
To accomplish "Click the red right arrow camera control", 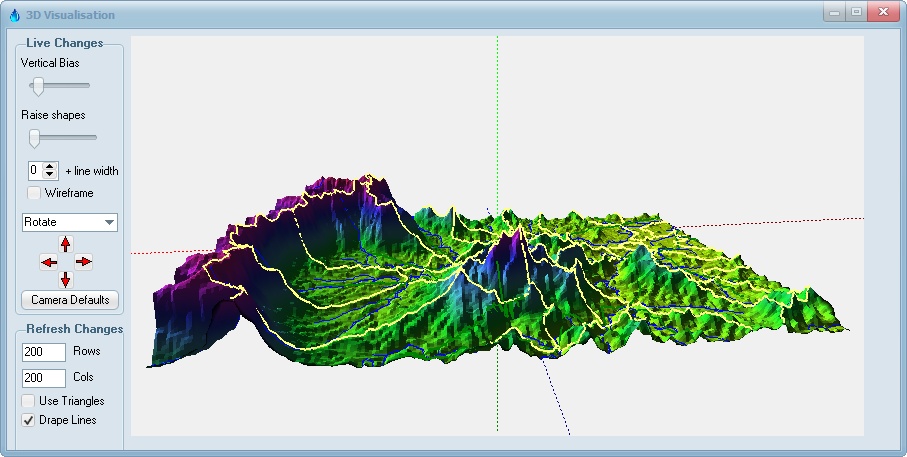I will point(83,262).
